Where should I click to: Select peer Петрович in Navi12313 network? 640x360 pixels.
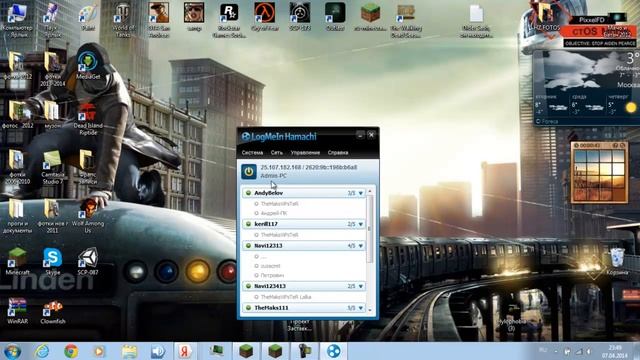pyautogui.click(x=272, y=276)
